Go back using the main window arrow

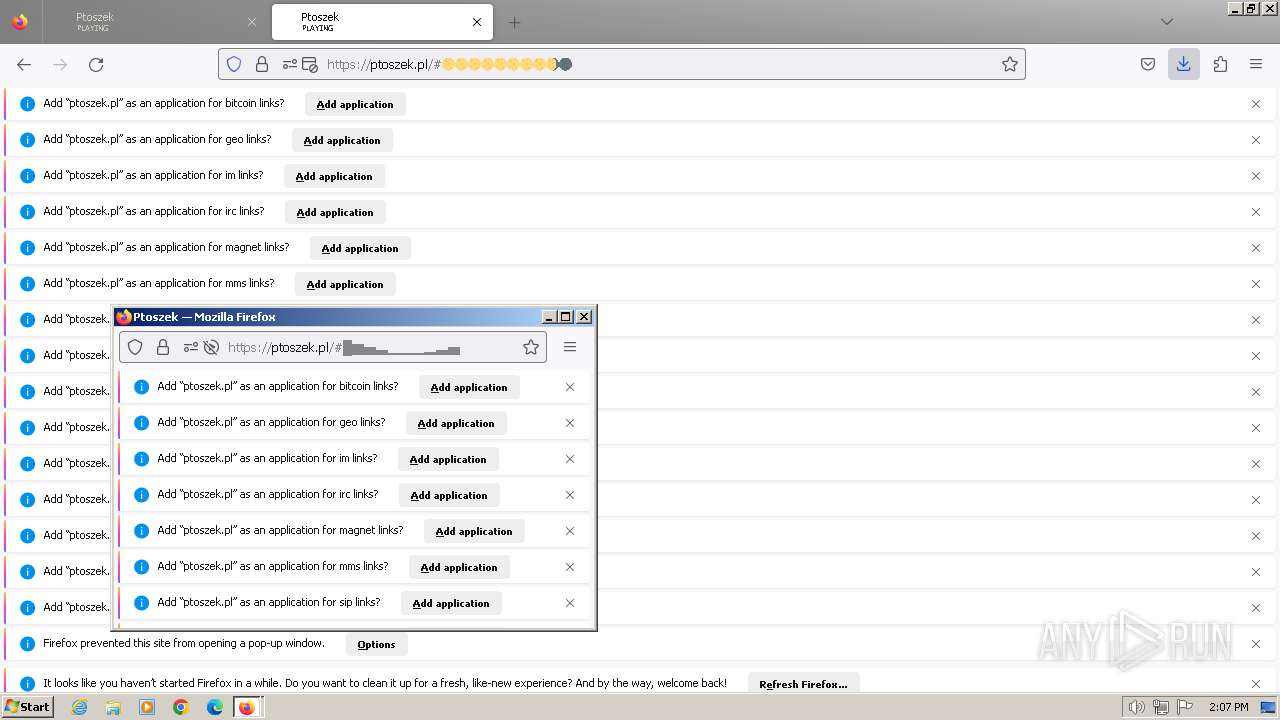pyautogui.click(x=24, y=64)
